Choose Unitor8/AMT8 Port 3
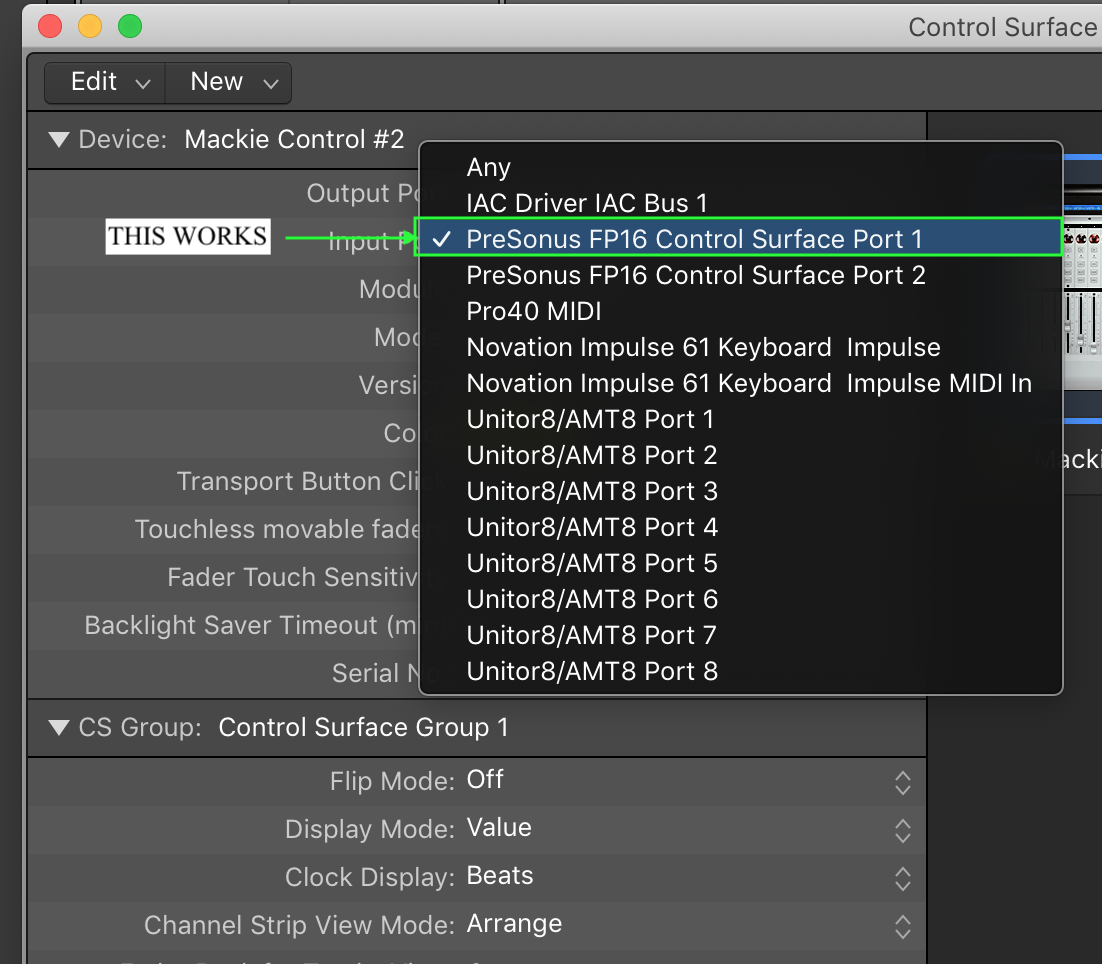 click(x=740, y=491)
